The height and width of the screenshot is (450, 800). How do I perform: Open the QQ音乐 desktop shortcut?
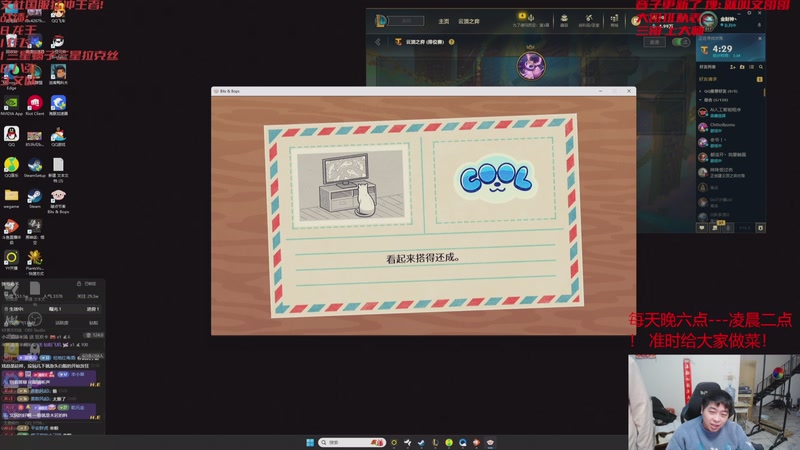click(11, 167)
